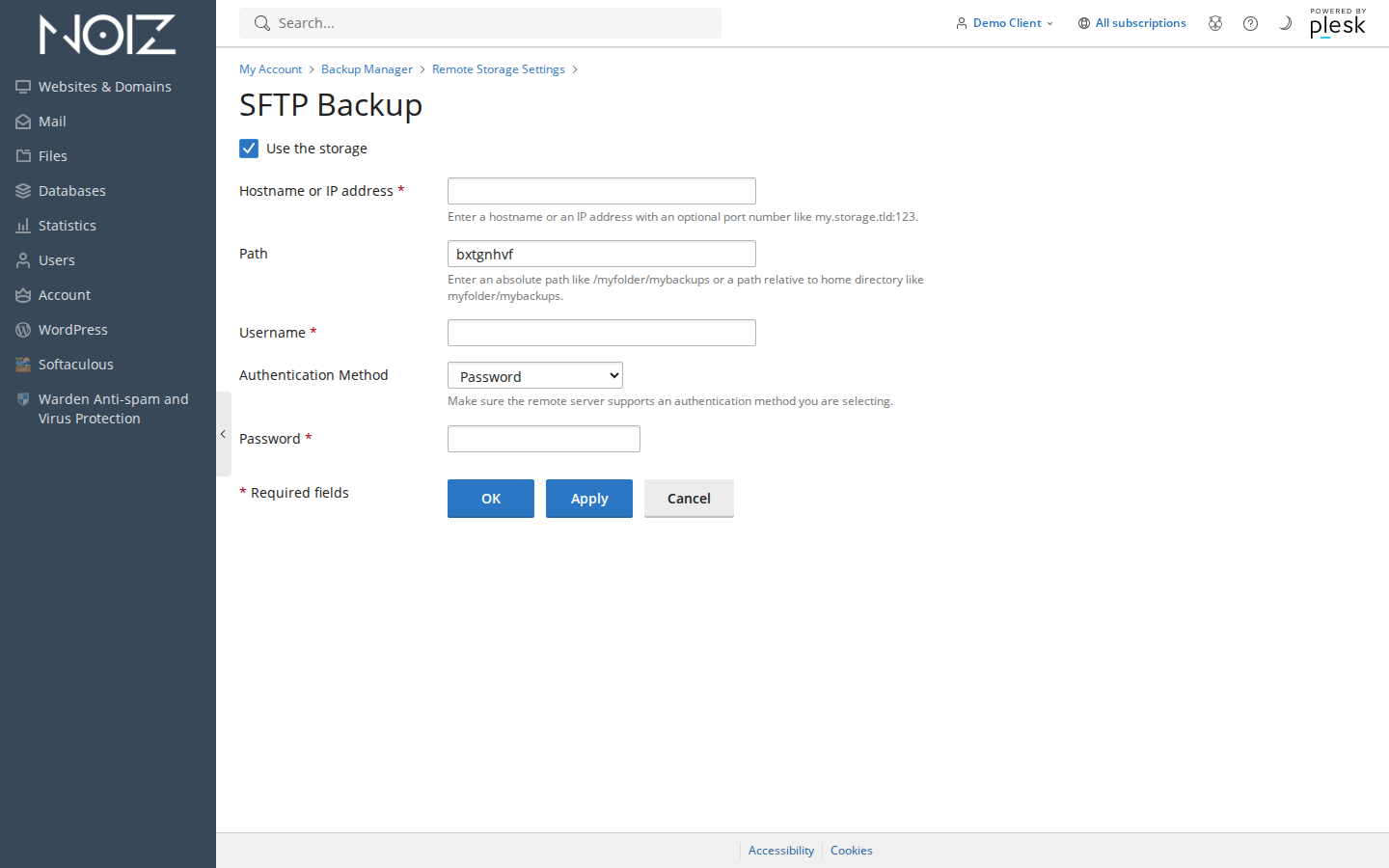Click the Users person icon
Viewport: 1389px width, 868px height.
23,260
